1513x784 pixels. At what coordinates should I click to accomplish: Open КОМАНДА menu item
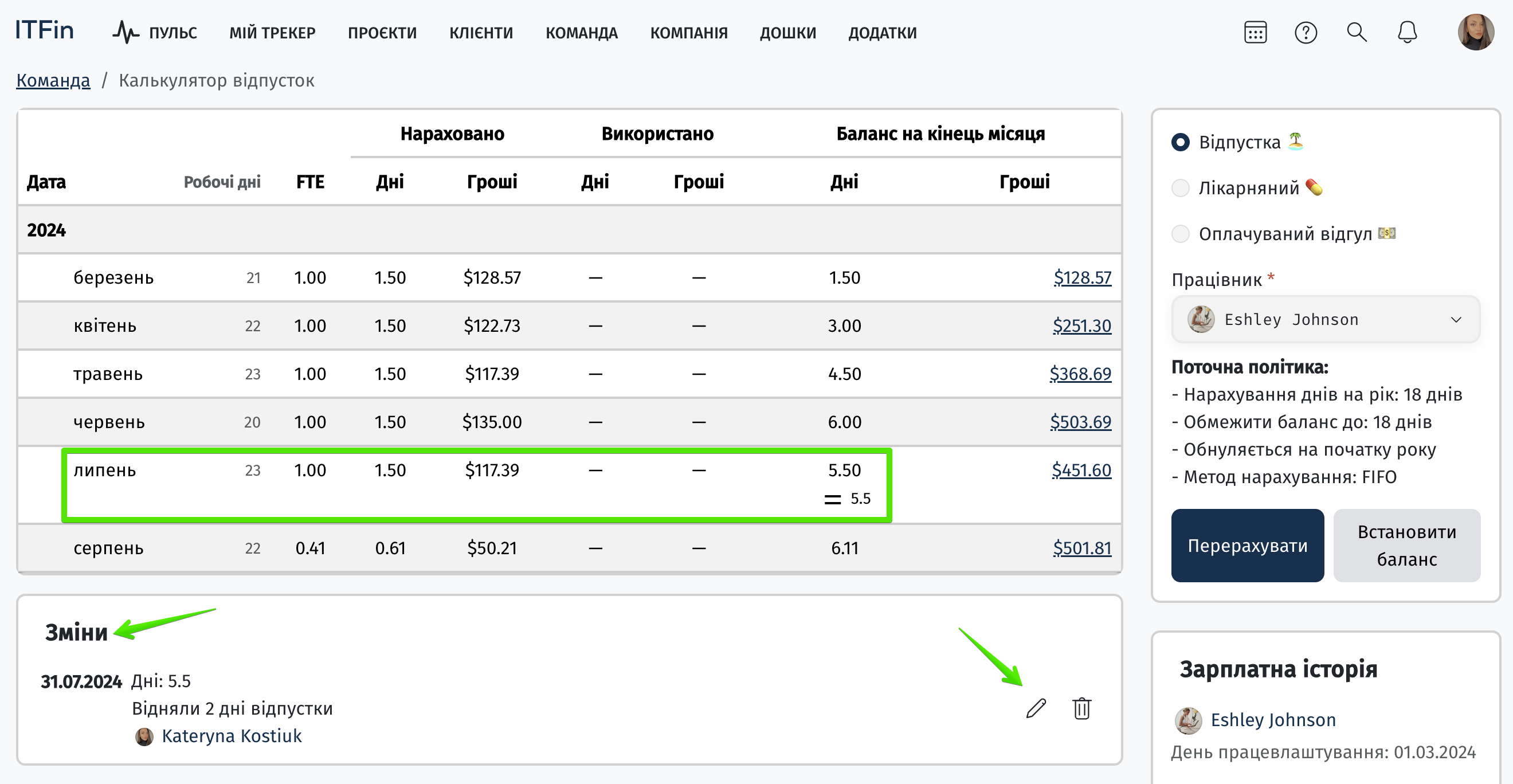(x=582, y=33)
